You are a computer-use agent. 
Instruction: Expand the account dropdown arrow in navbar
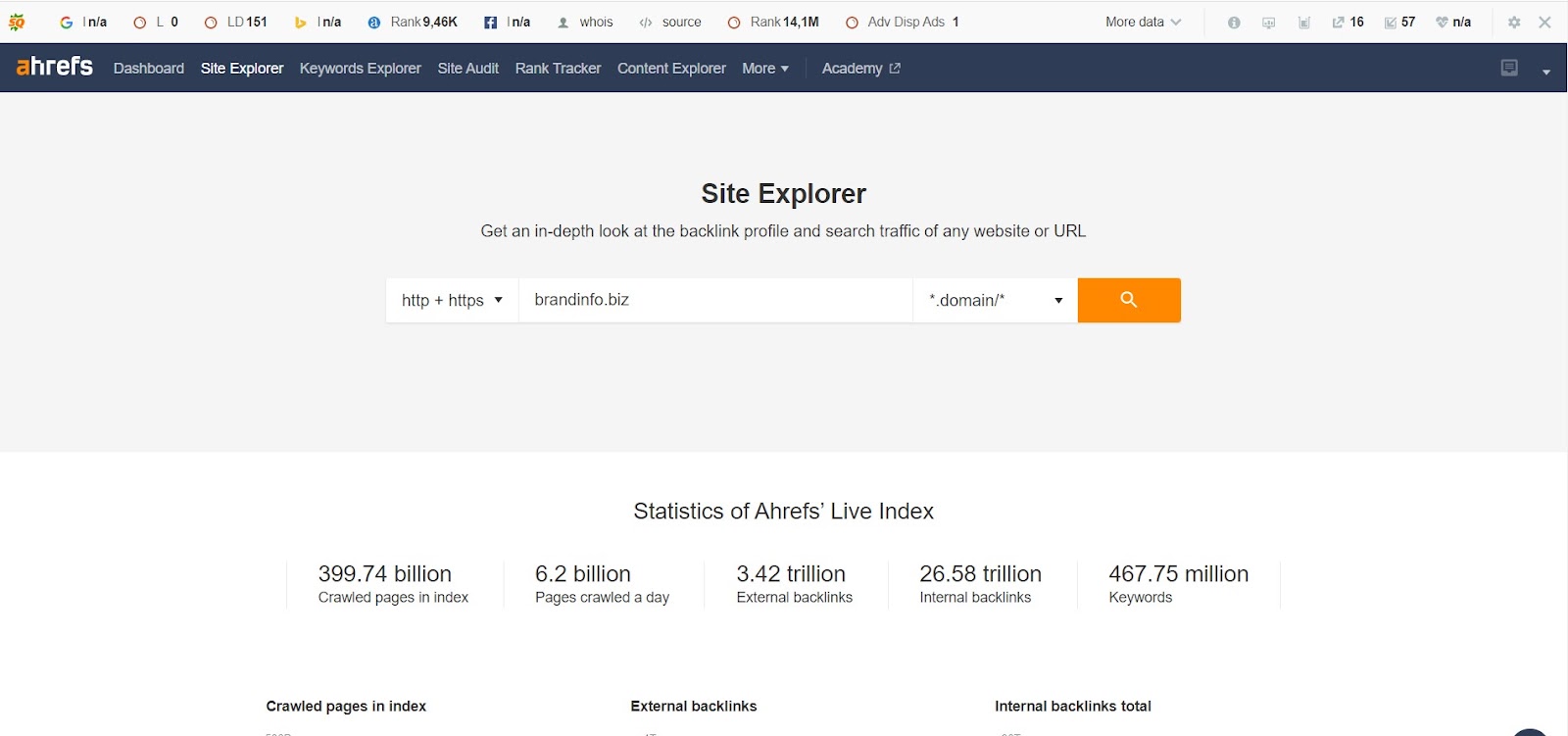pos(1546,72)
